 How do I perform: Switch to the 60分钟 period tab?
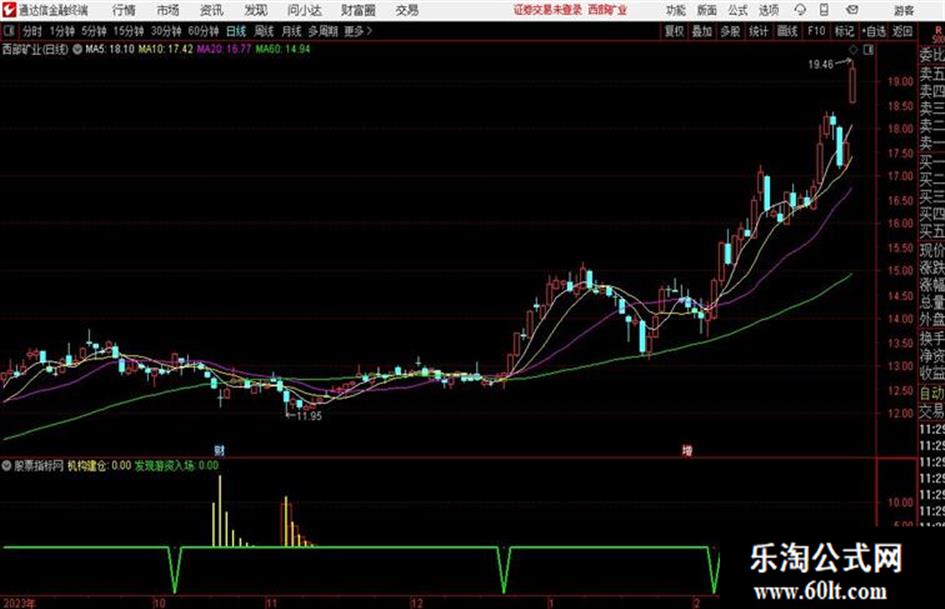tap(204, 31)
